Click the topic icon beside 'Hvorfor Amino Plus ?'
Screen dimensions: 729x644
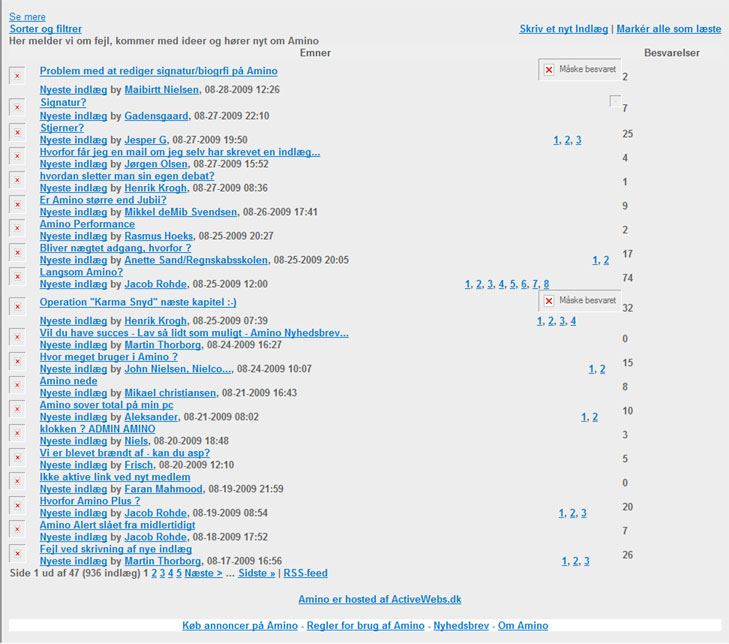(x=17, y=505)
